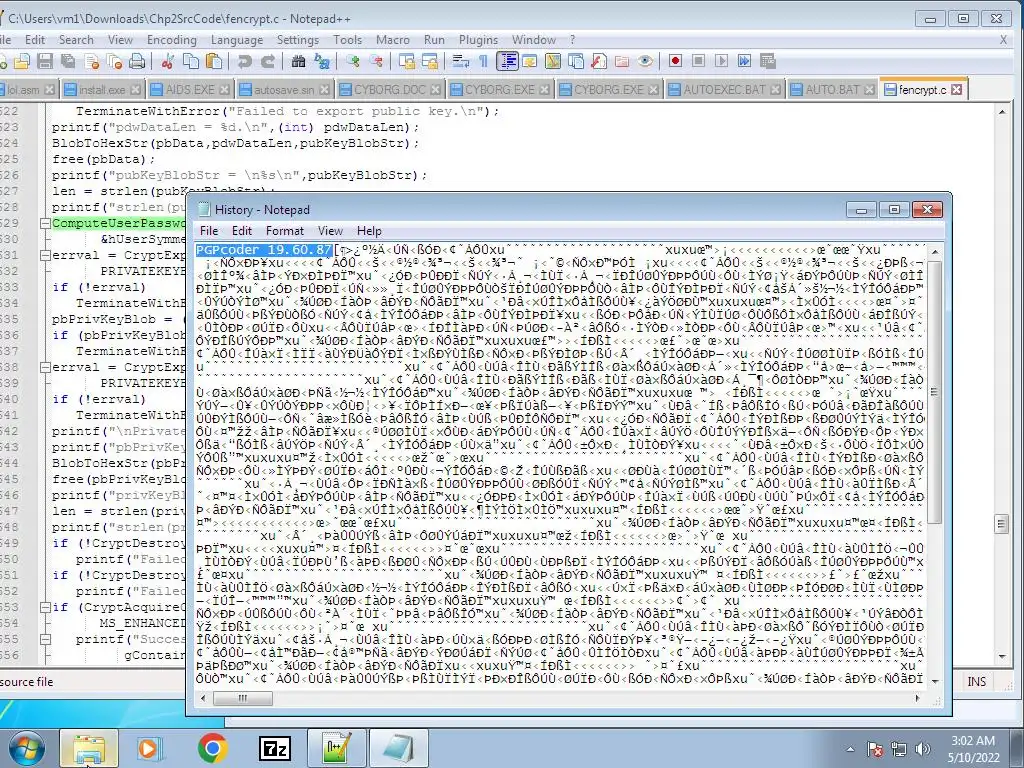Switch to the AIDS.EXE tab
The height and width of the screenshot is (768, 1024).
tap(189, 89)
